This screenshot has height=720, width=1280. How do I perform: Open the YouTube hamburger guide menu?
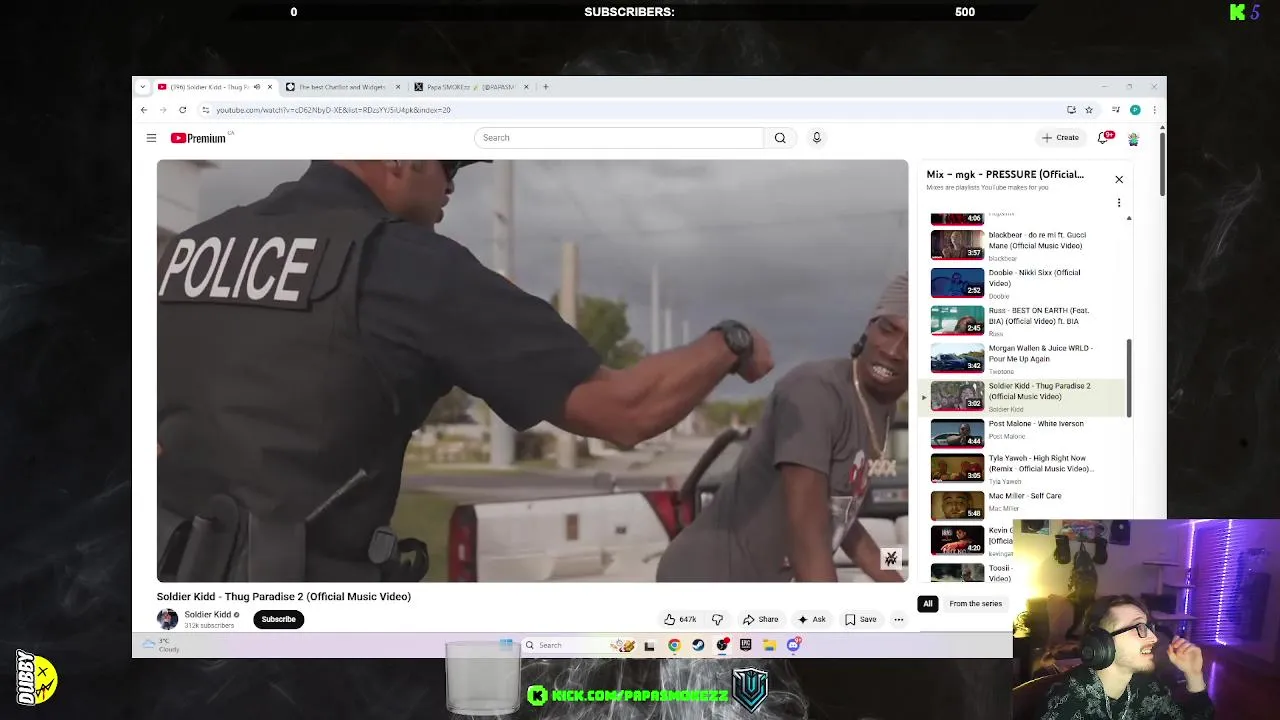(151, 138)
